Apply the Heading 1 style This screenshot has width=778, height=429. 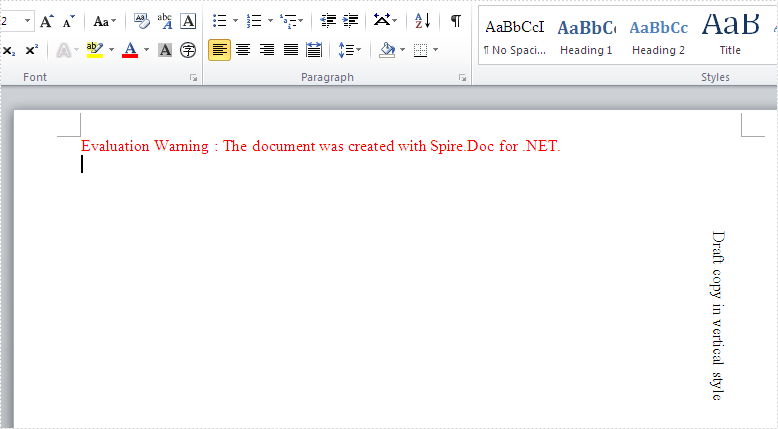pyautogui.click(x=586, y=36)
